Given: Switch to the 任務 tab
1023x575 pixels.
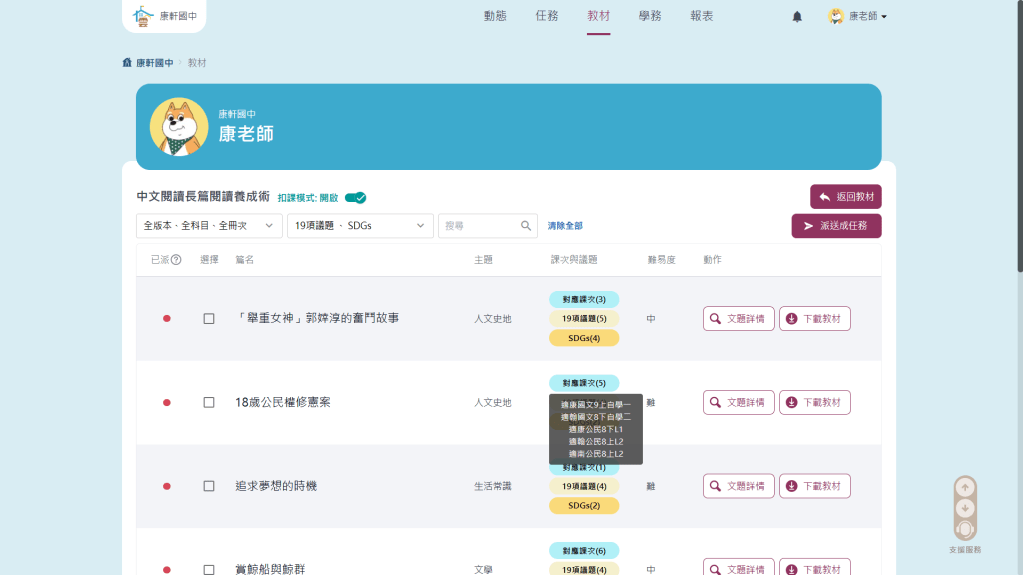Looking at the screenshot, I should (547, 16).
